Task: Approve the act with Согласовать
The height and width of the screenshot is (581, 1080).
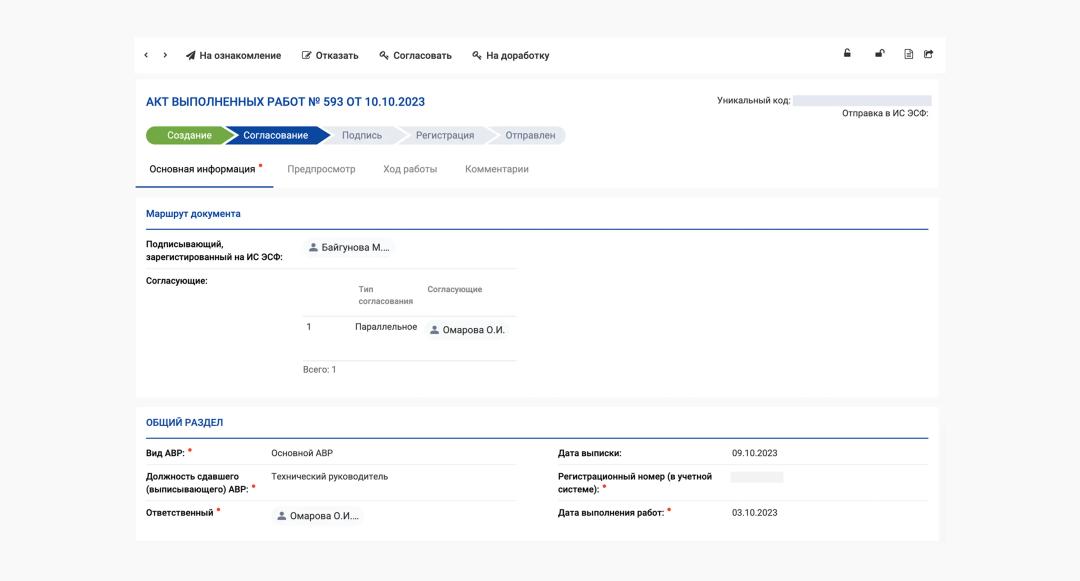Action: tap(415, 56)
